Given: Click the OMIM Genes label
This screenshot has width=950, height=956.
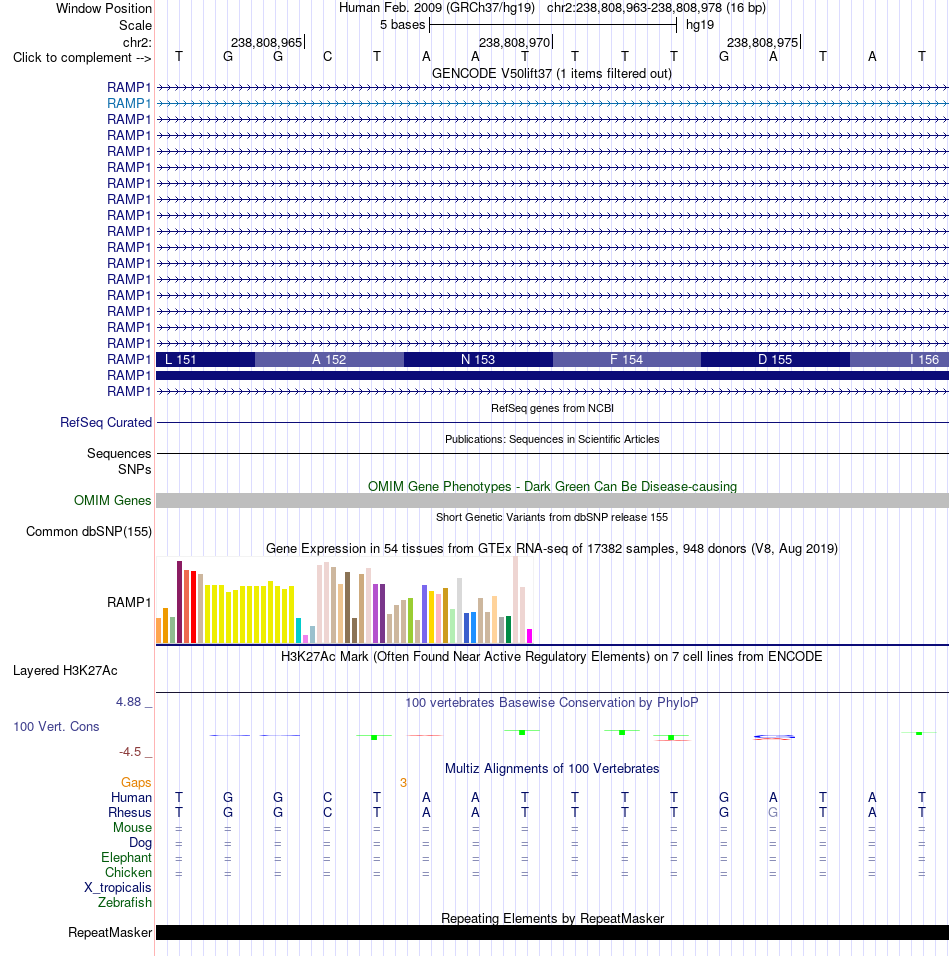Looking at the screenshot, I should click(113, 501).
